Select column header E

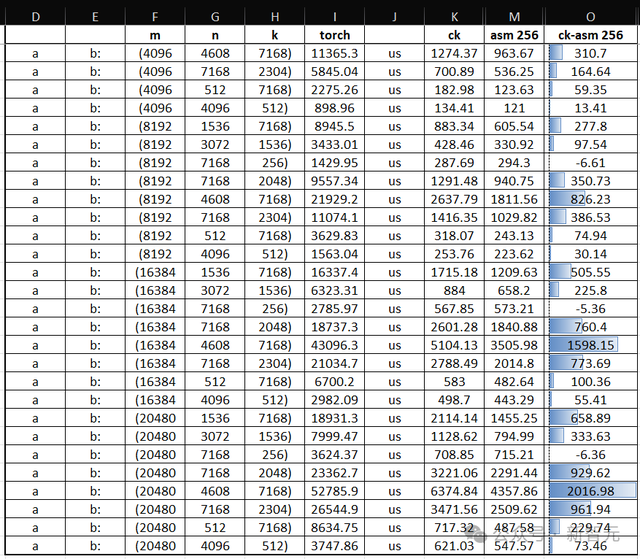point(95,17)
